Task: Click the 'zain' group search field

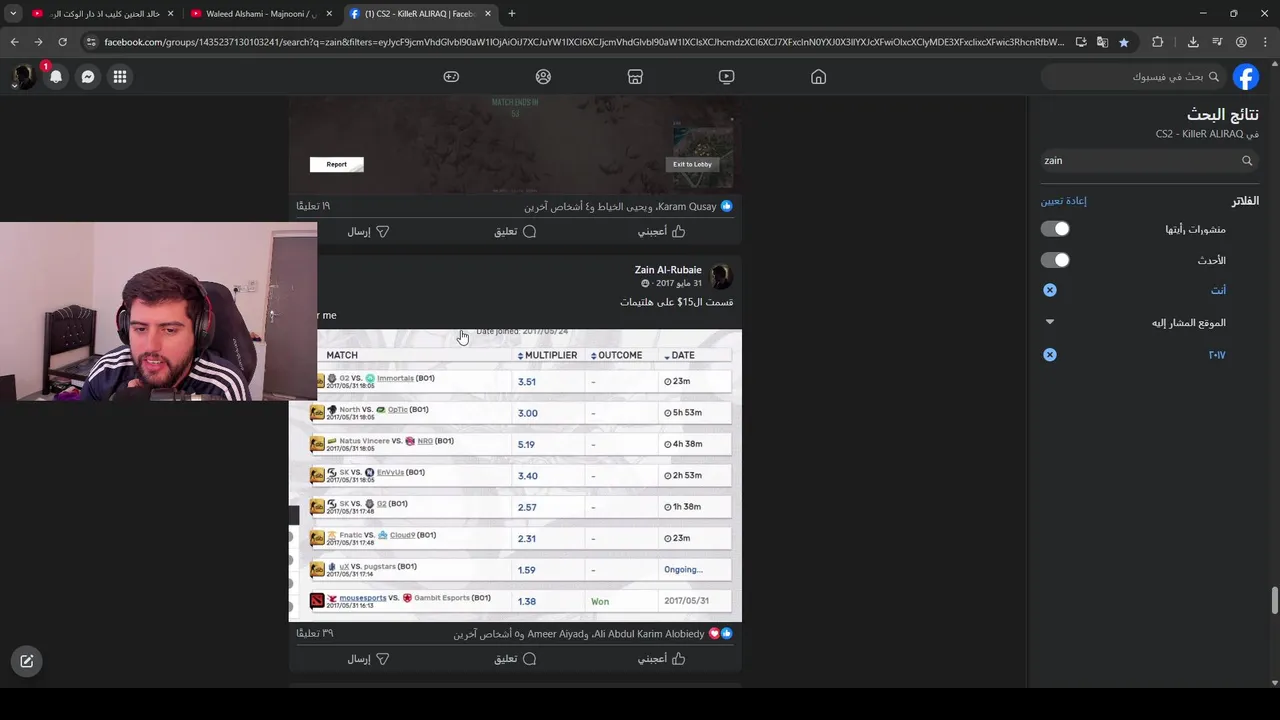Action: pyautogui.click(x=1148, y=160)
